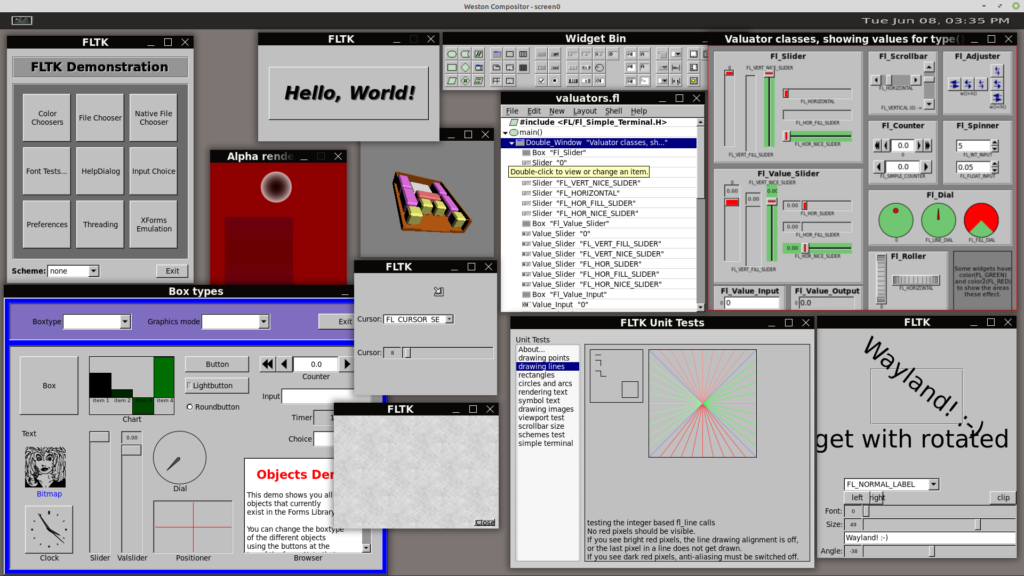Image resolution: width=1024 pixels, height=576 pixels.
Task: Collapse the main() tree node
Action: point(505,133)
